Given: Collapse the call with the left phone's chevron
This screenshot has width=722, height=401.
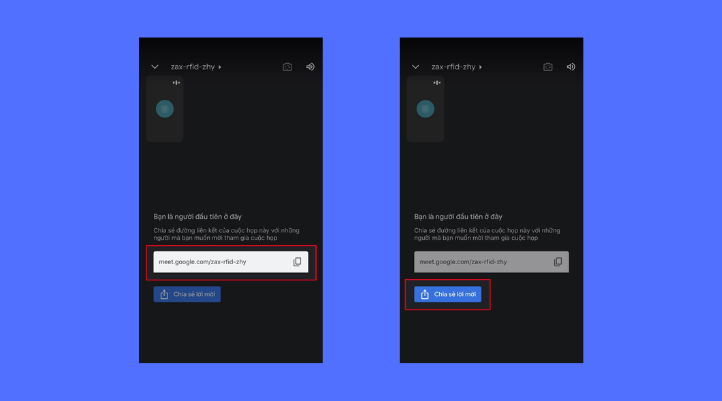Looking at the screenshot, I should [155, 67].
